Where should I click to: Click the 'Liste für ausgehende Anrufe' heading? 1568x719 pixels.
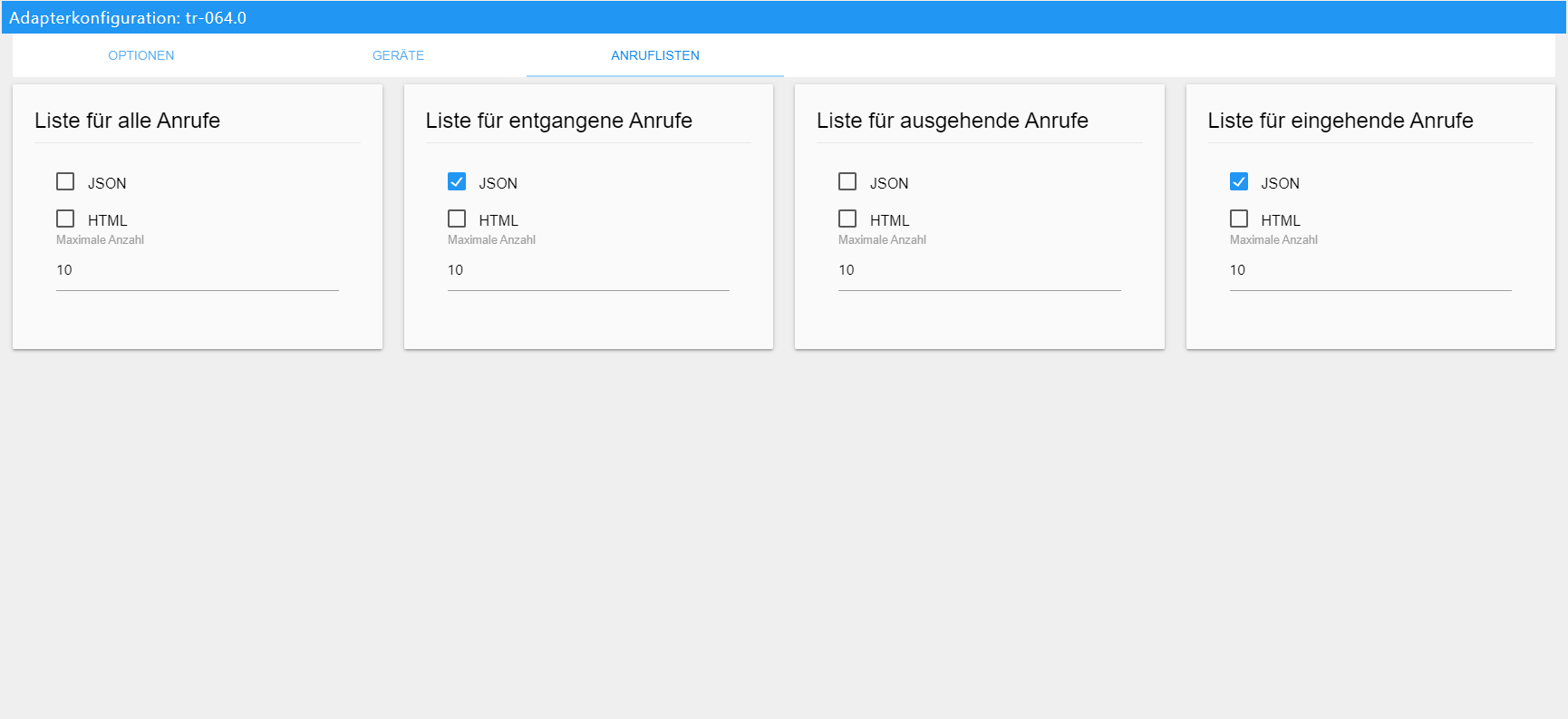953,121
